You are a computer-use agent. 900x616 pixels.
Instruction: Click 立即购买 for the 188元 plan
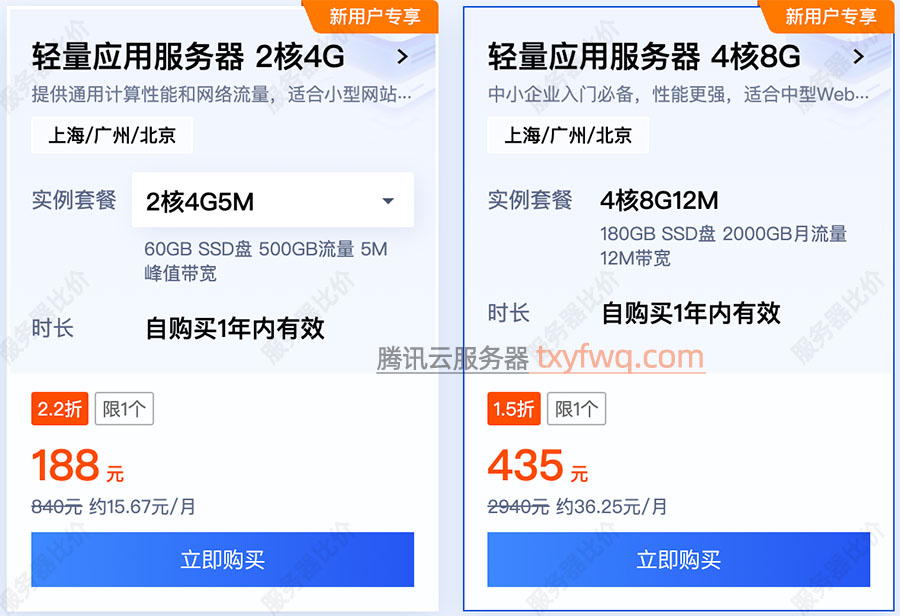(223, 560)
